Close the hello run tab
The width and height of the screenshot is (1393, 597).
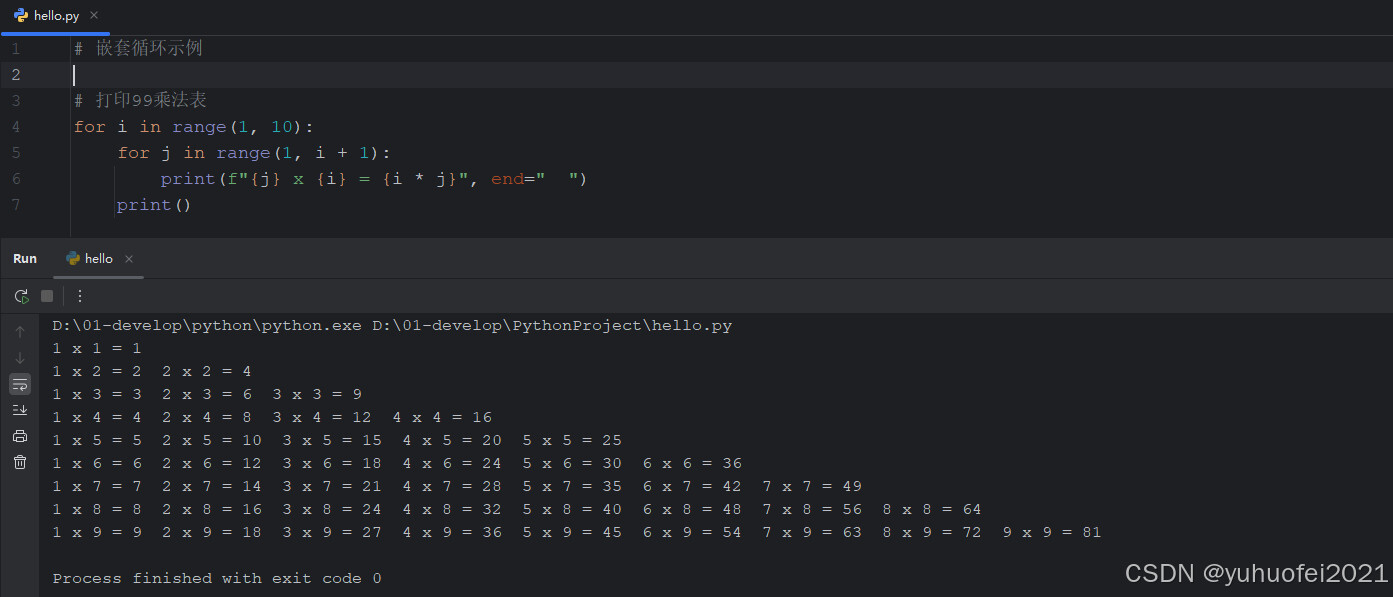[x=129, y=258]
